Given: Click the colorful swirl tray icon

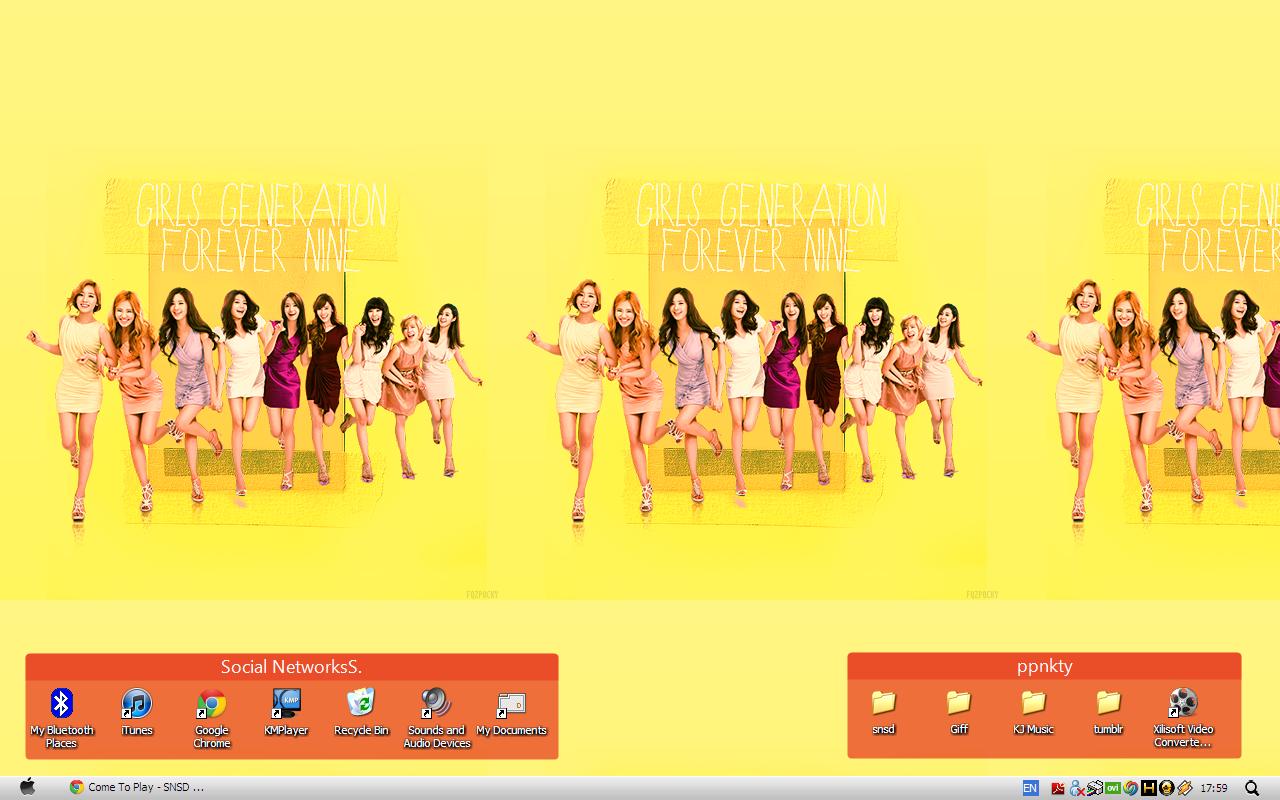Looking at the screenshot, I should 1130,788.
